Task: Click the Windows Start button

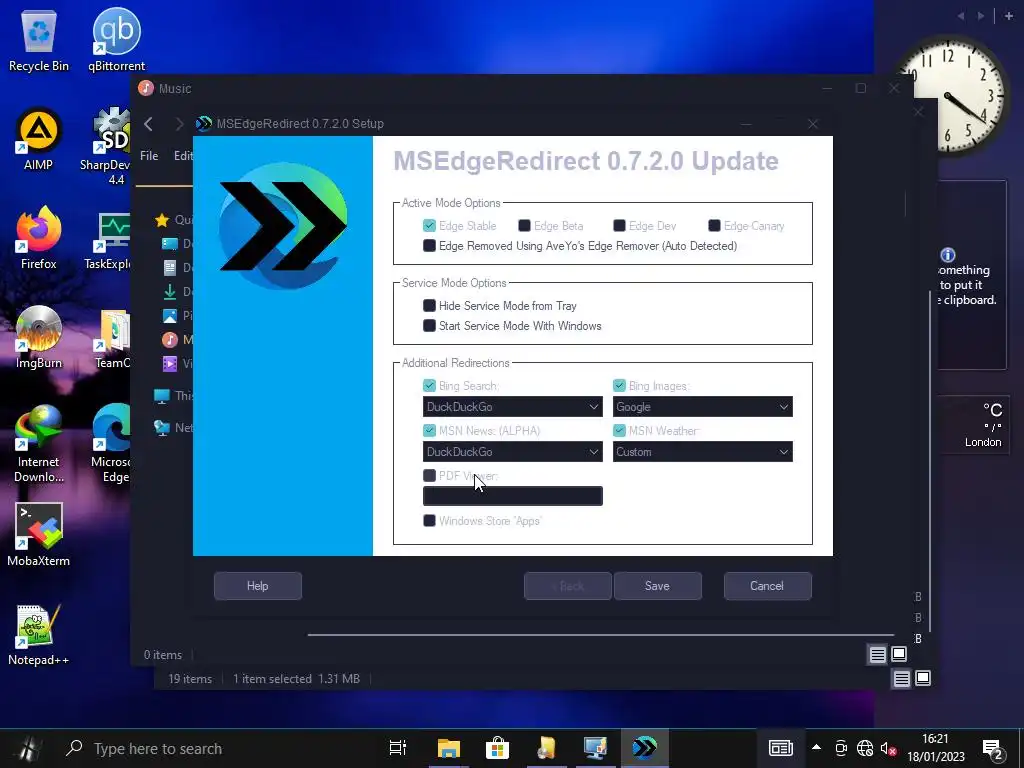Action: 27,748
